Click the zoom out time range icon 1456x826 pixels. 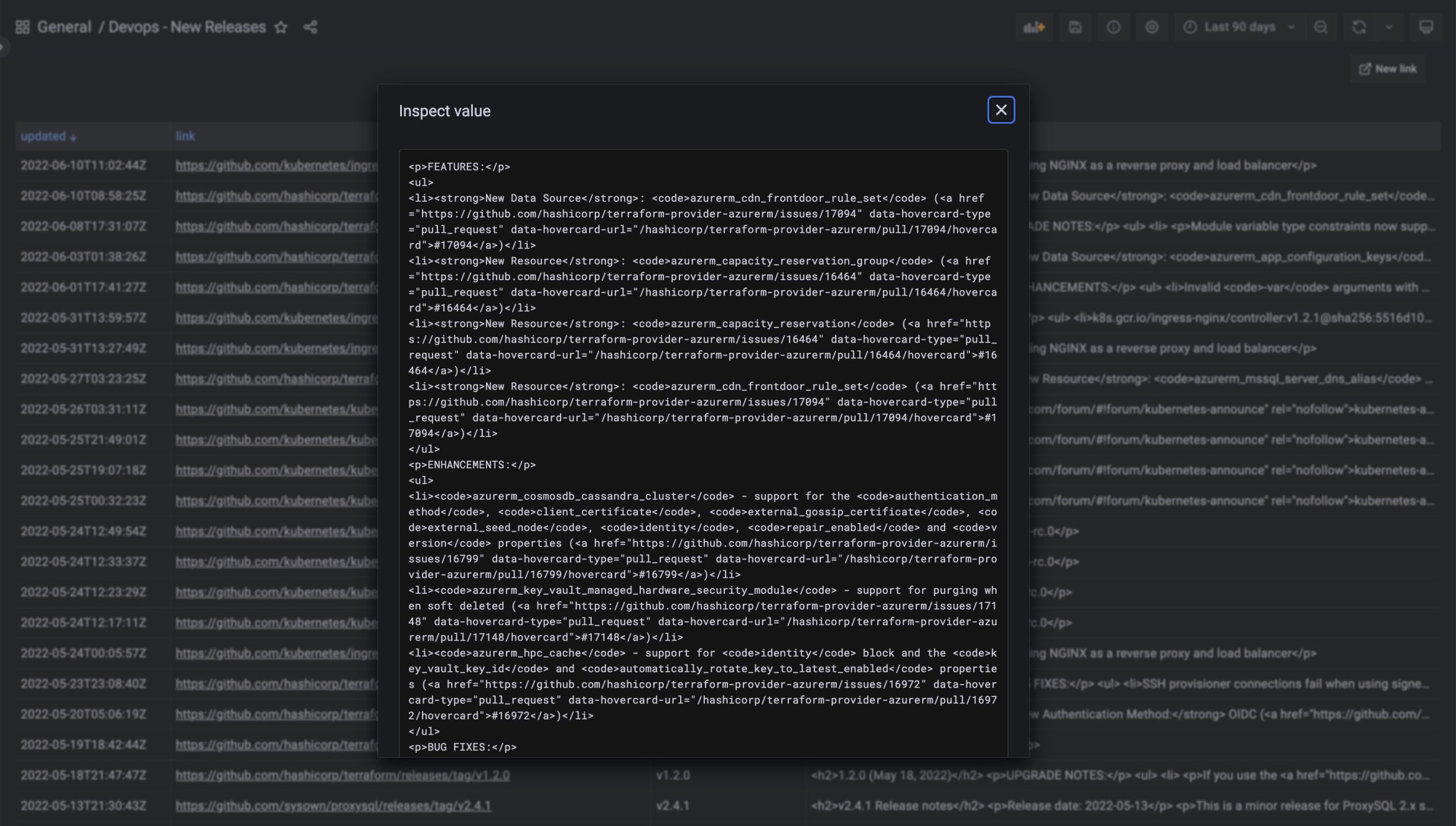click(1320, 27)
